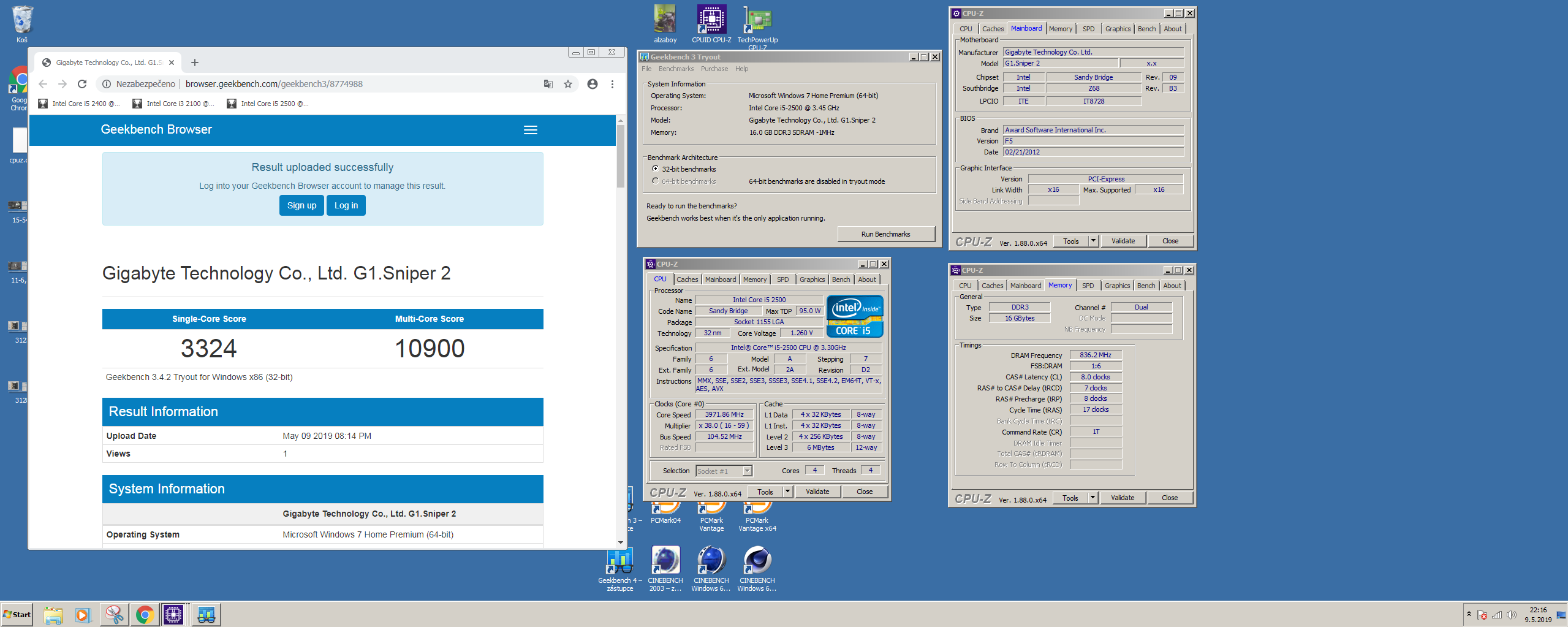
Task: Open the Help menu in Geekbench 3
Action: click(741, 69)
